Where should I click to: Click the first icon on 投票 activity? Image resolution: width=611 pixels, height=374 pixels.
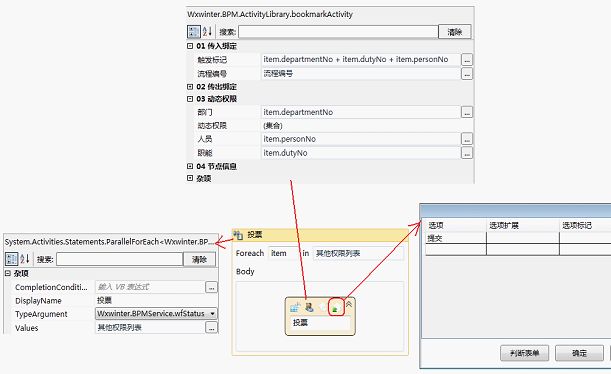[x=296, y=308]
